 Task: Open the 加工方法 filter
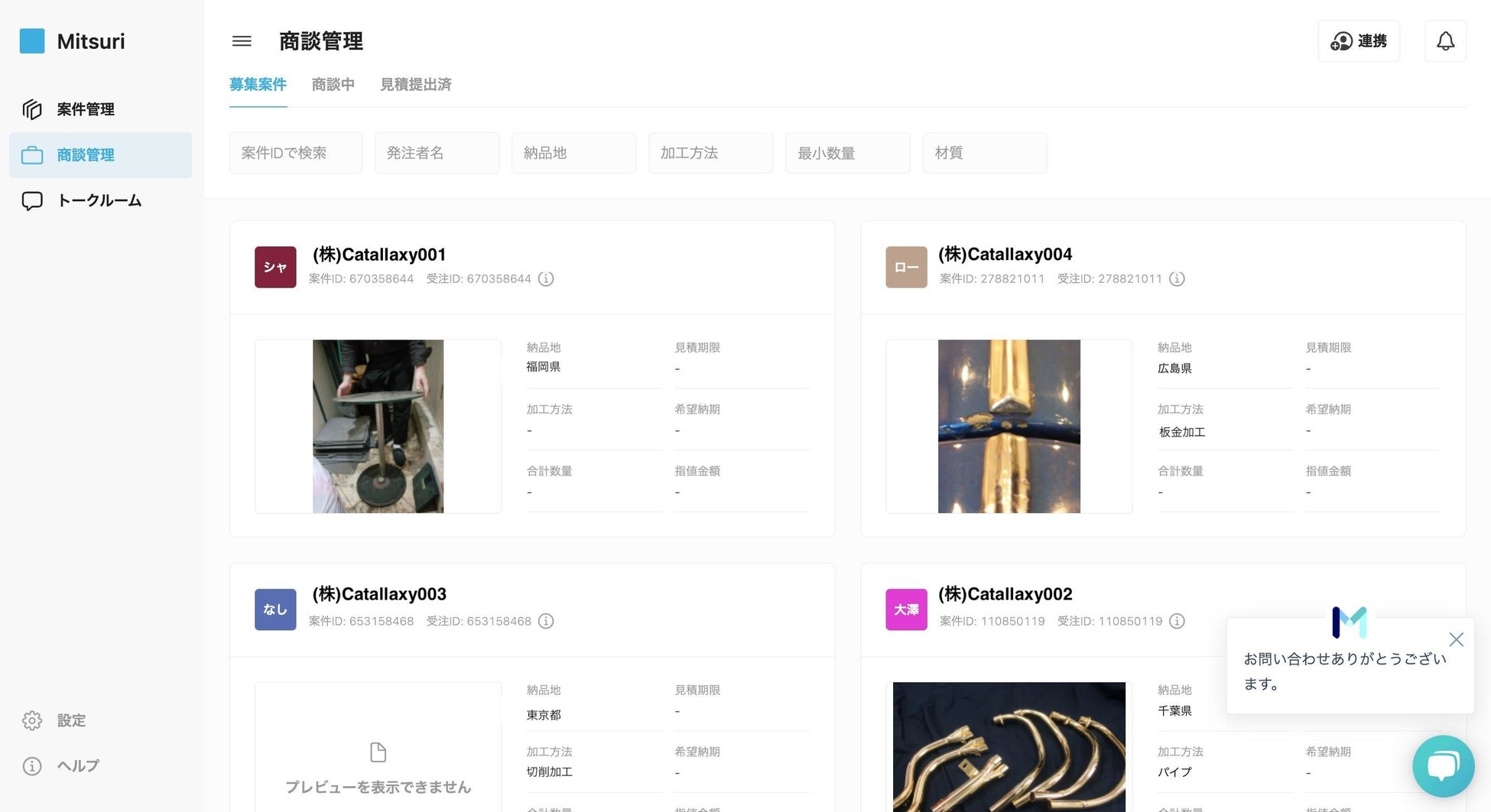point(710,153)
